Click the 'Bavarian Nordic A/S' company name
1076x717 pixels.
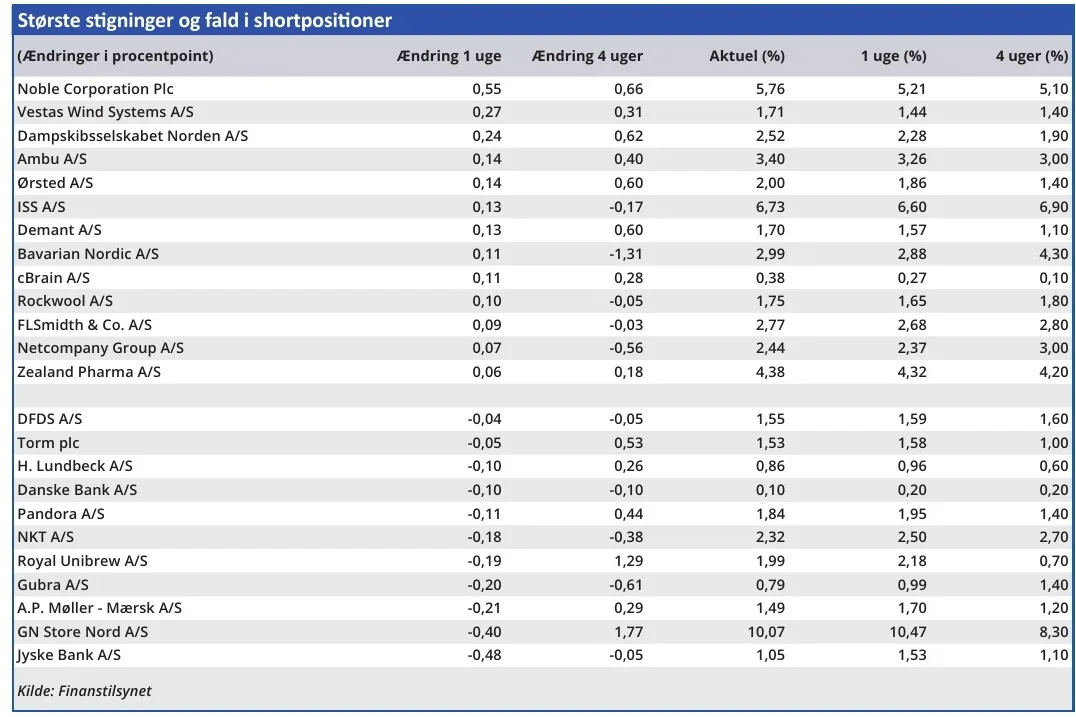[88, 254]
